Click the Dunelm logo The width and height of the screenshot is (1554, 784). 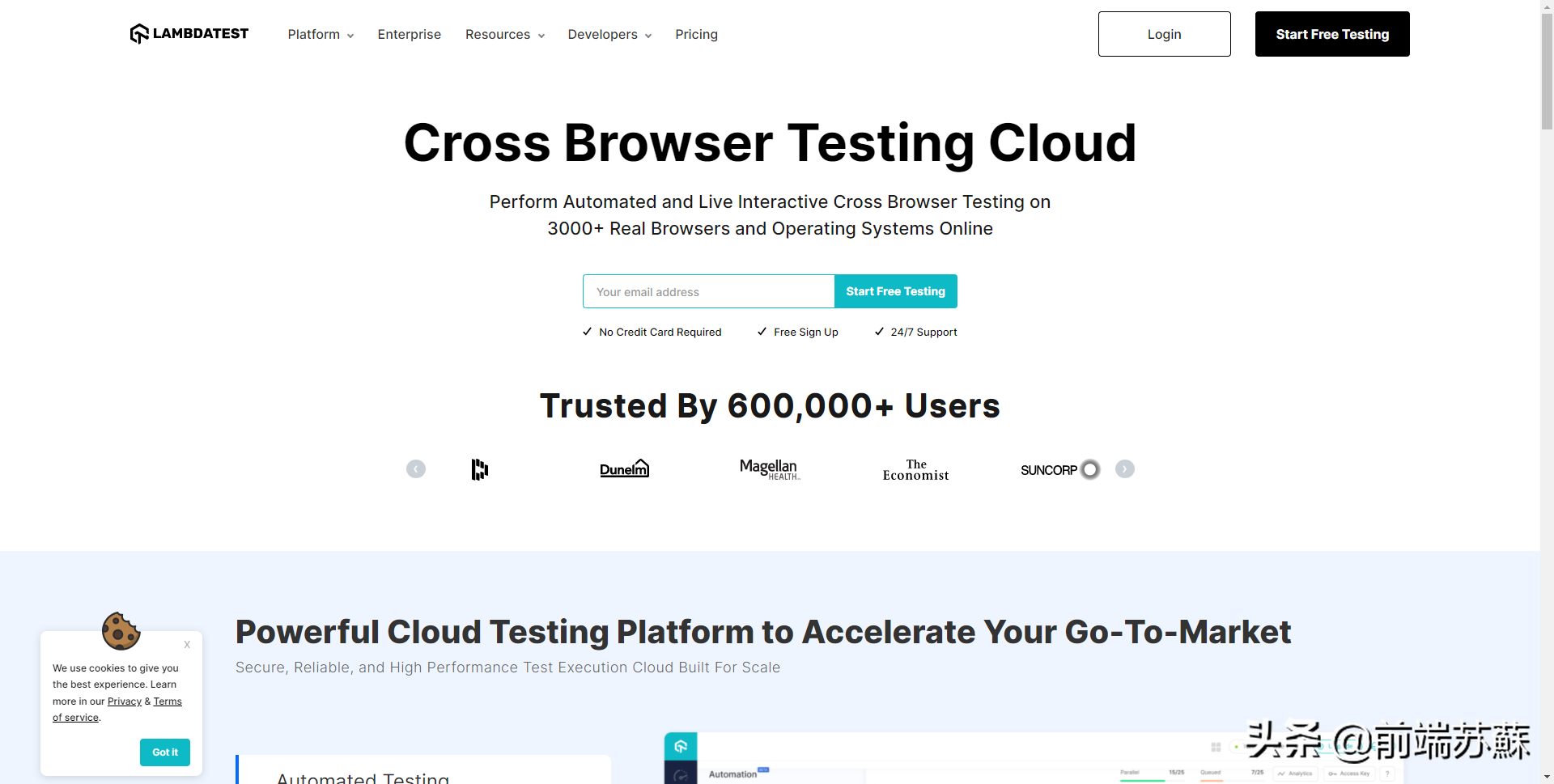click(624, 468)
